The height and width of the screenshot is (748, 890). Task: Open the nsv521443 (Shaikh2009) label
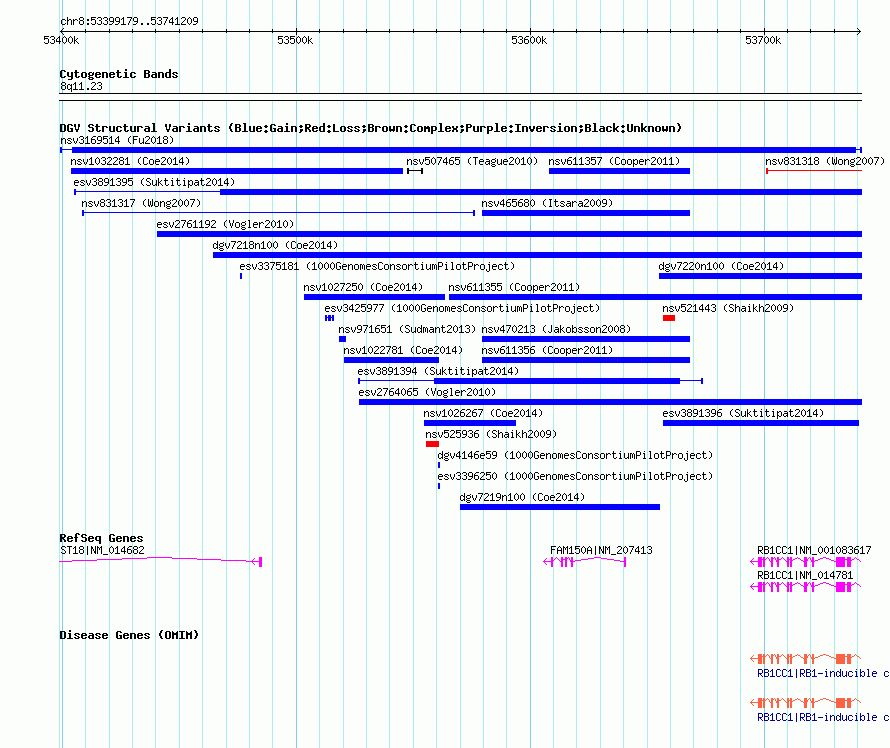coord(728,308)
